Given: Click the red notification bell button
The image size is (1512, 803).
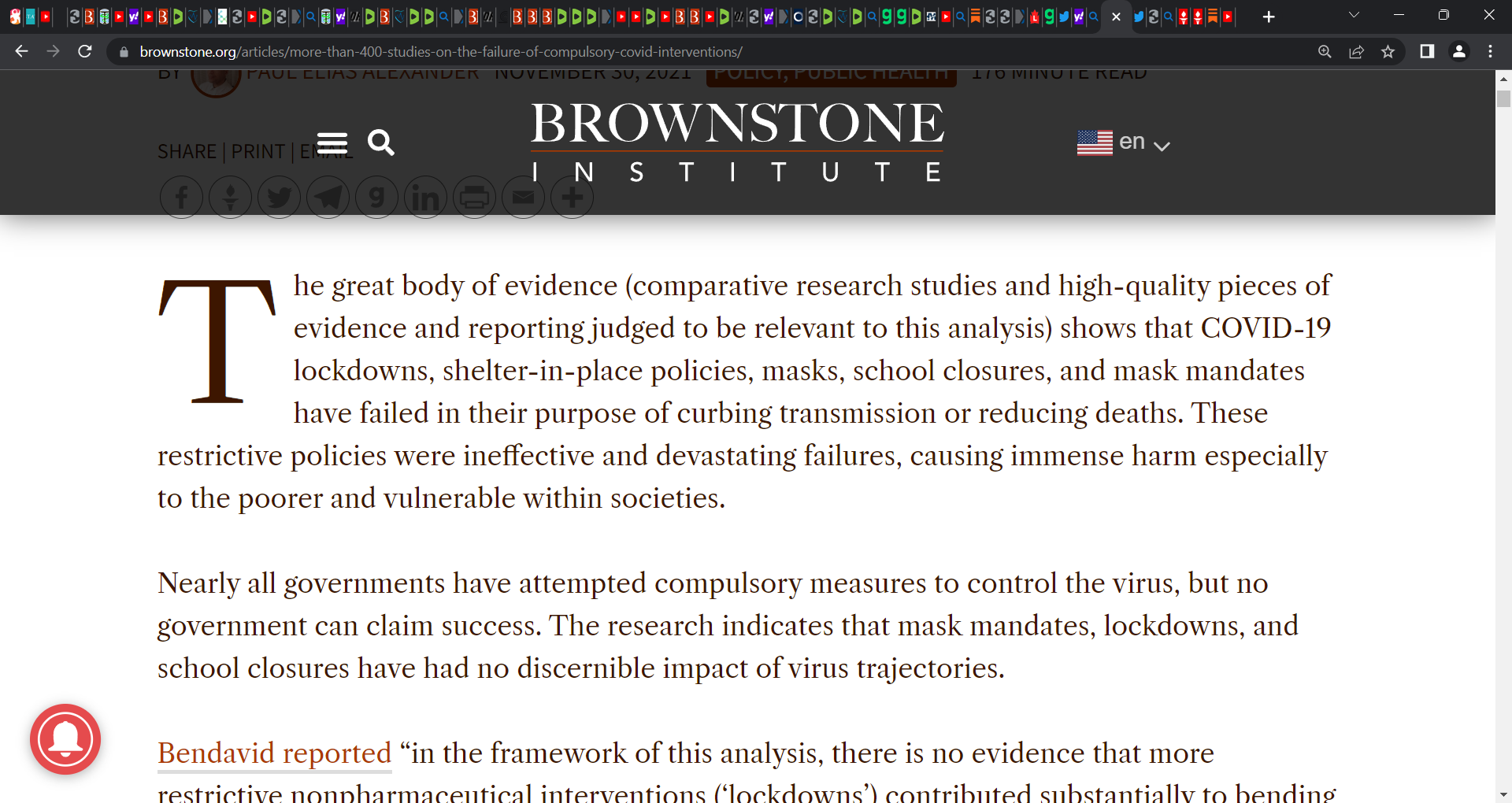Looking at the screenshot, I should coord(65,739).
